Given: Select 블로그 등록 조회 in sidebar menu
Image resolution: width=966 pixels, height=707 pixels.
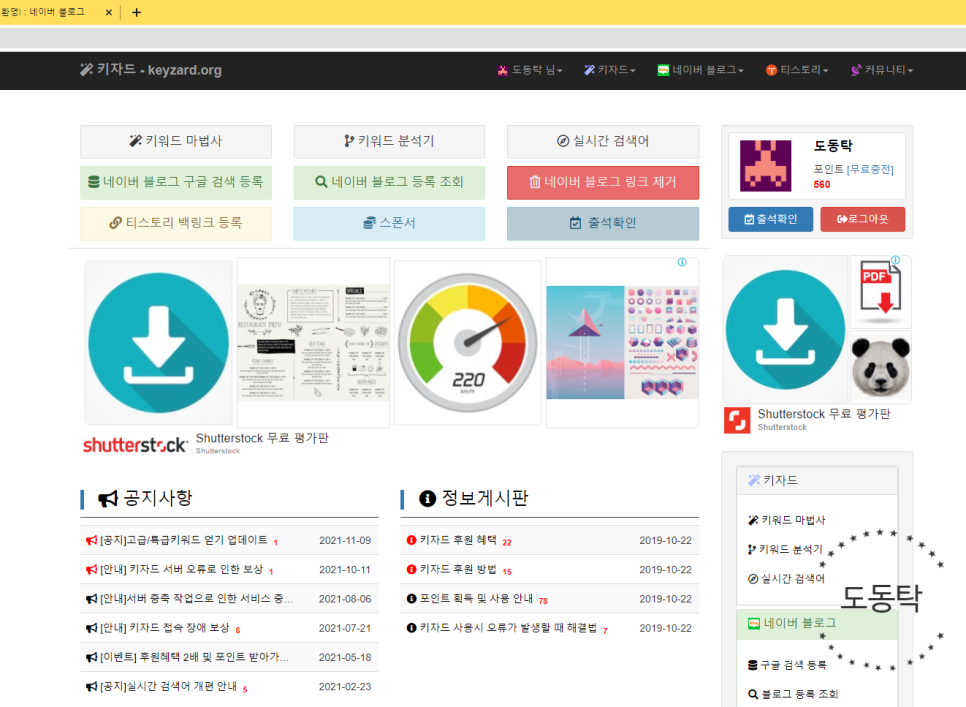Looking at the screenshot, I should tap(794, 694).
